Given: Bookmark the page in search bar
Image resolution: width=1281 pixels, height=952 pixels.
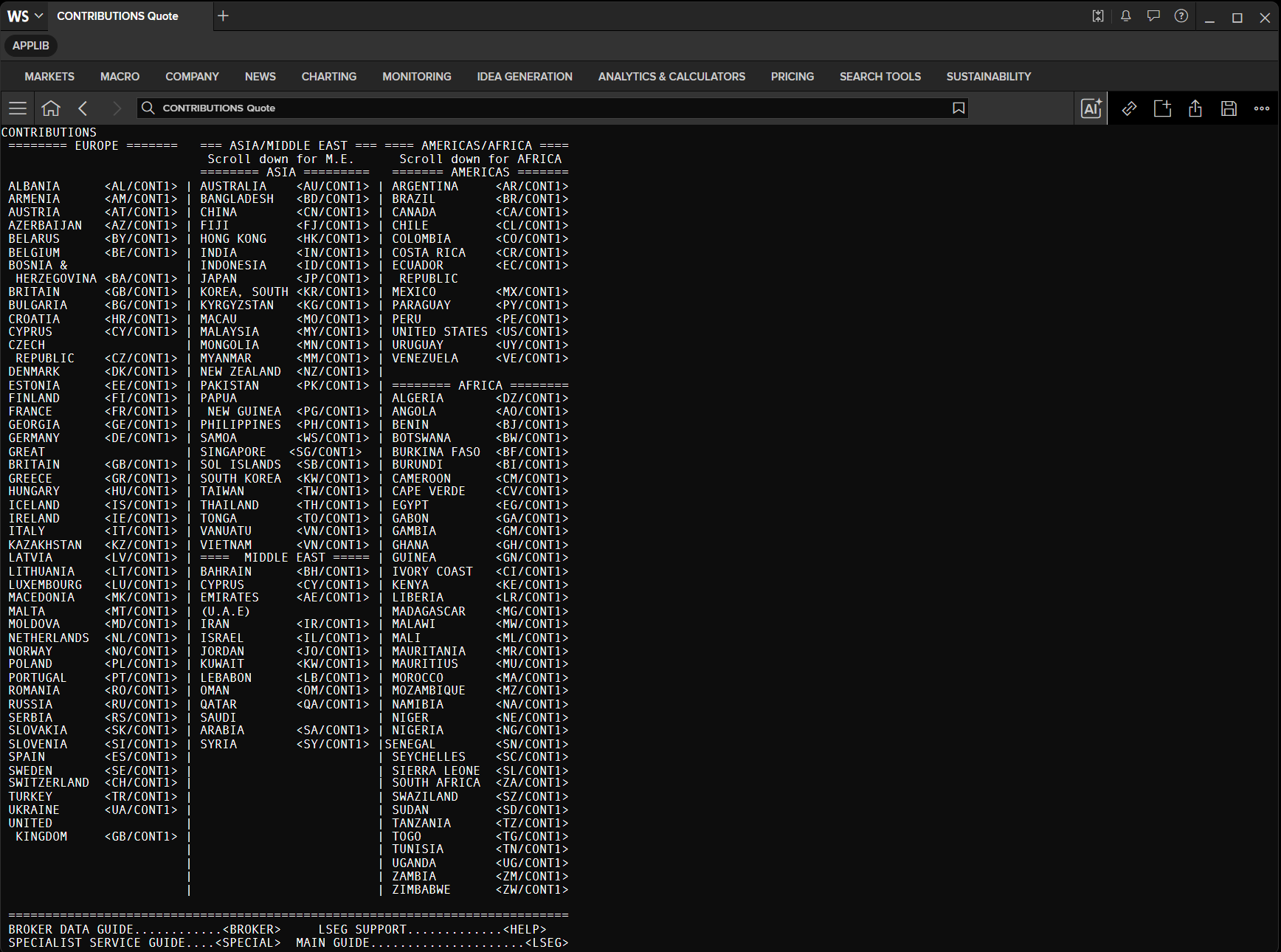Looking at the screenshot, I should [x=959, y=108].
